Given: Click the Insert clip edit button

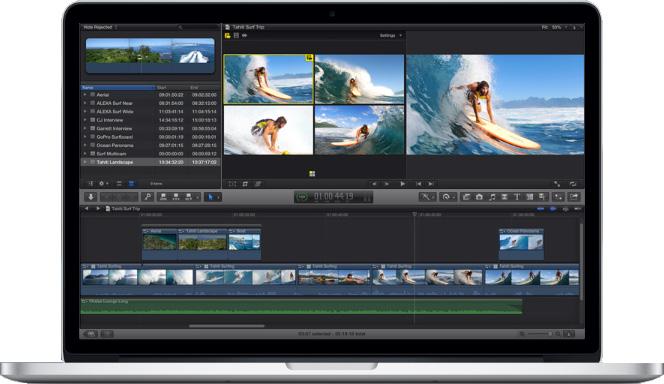Looking at the screenshot, I should click(176, 197).
